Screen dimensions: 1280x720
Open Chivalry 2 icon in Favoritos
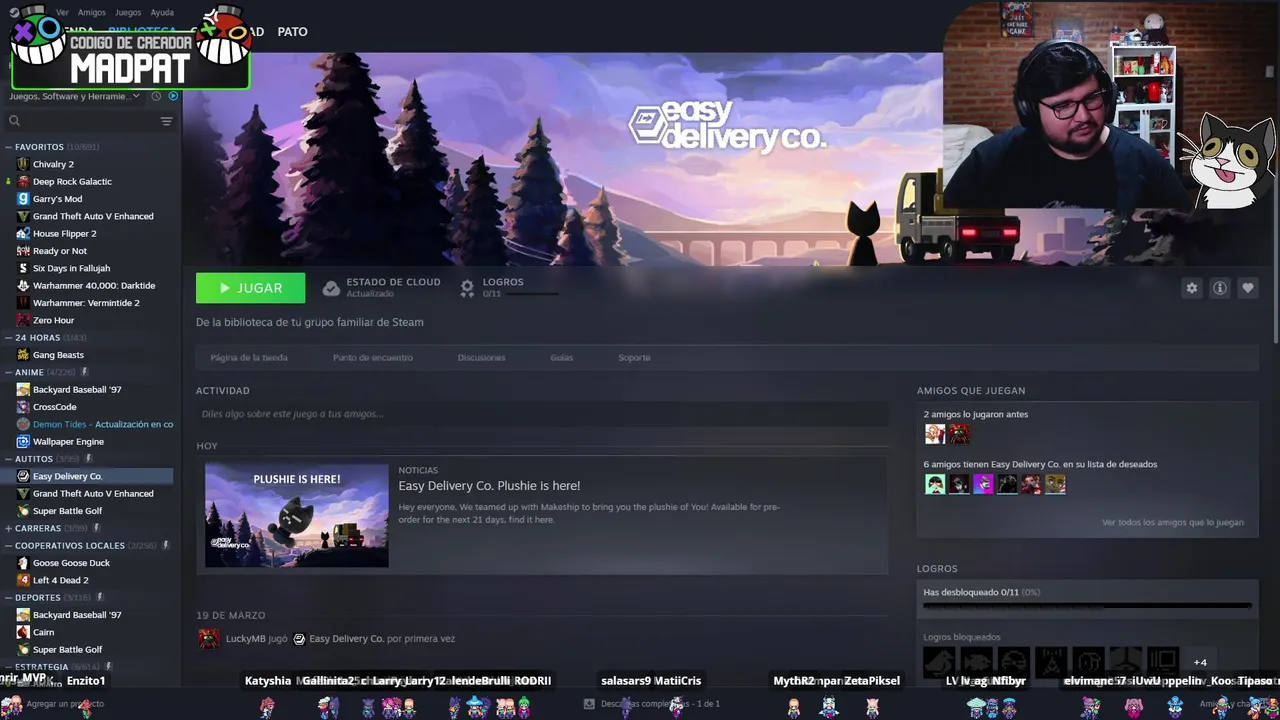click(23, 164)
